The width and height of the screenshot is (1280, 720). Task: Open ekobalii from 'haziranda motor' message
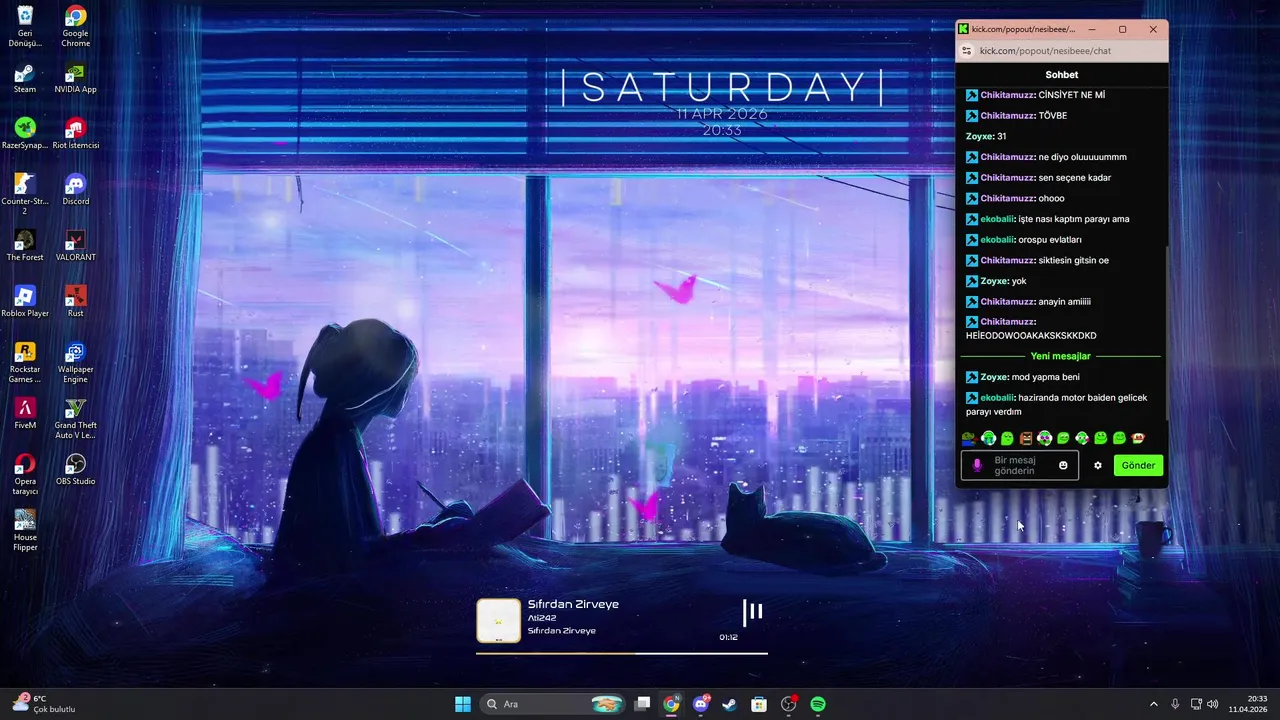click(x=998, y=398)
